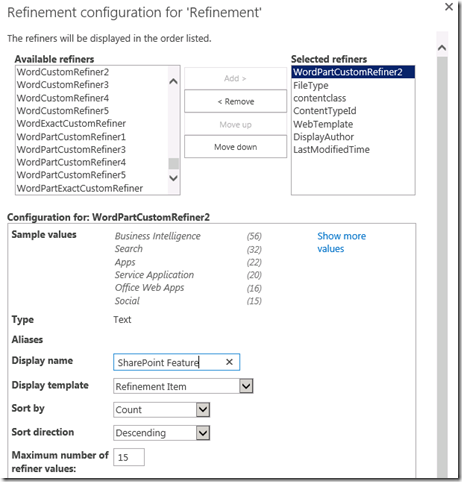Image resolution: width=462 pixels, height=482 pixels.
Task: Select LastModifiedTime in selected refiners
Action: (331, 150)
